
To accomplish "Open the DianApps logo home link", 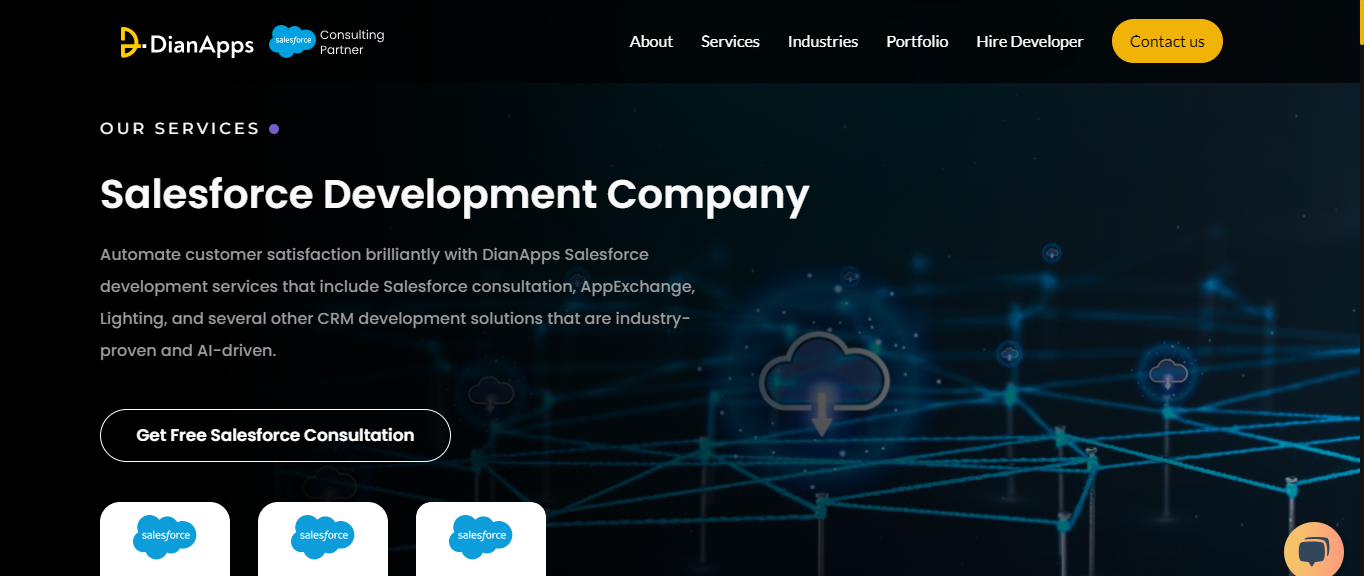I will click(187, 42).
